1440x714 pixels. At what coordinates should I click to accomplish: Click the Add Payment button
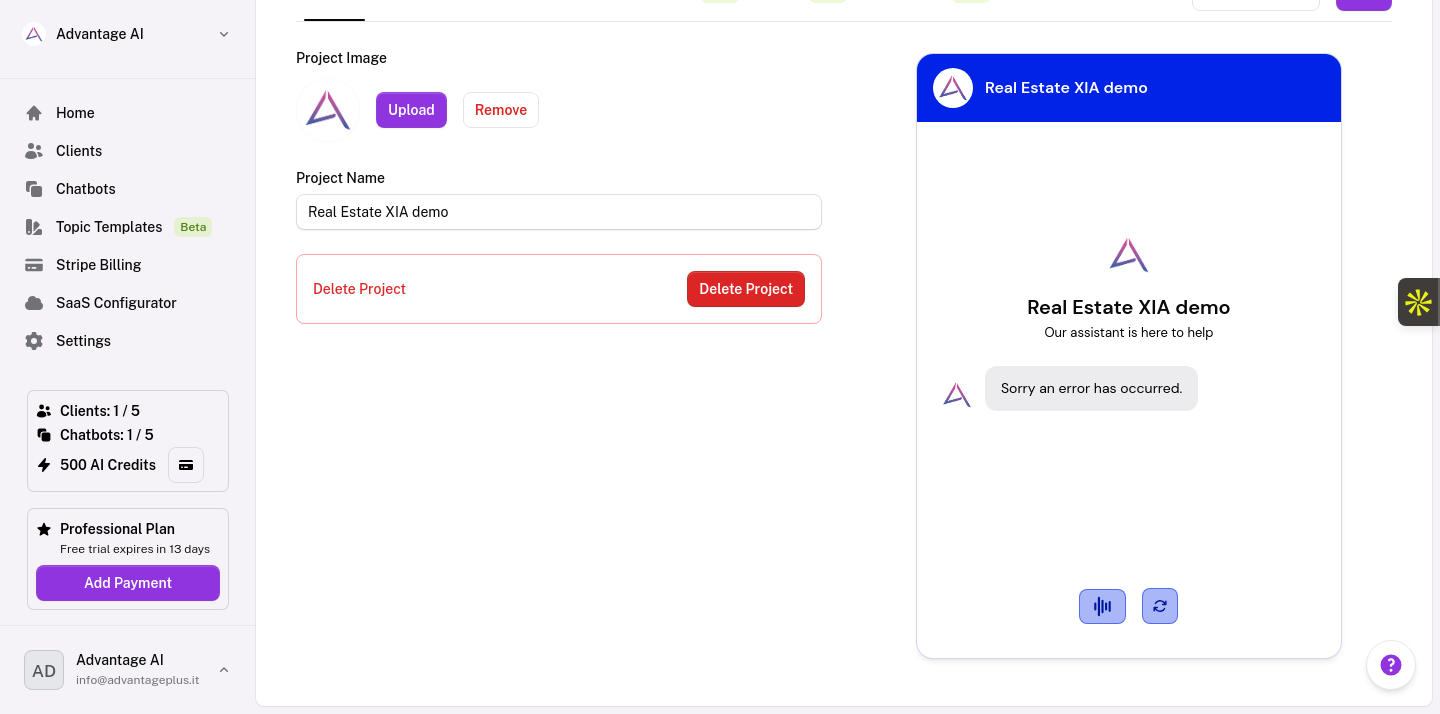(x=128, y=583)
